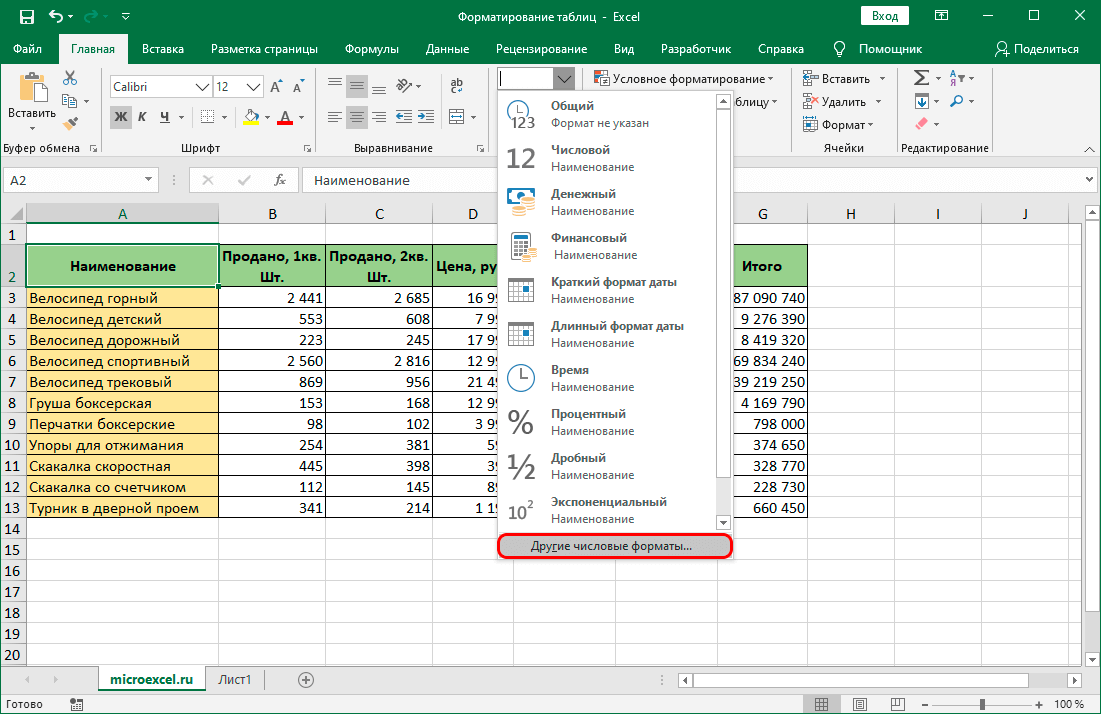1101x714 pixels.
Task: Increase font size with larger A icon
Action: (276, 86)
